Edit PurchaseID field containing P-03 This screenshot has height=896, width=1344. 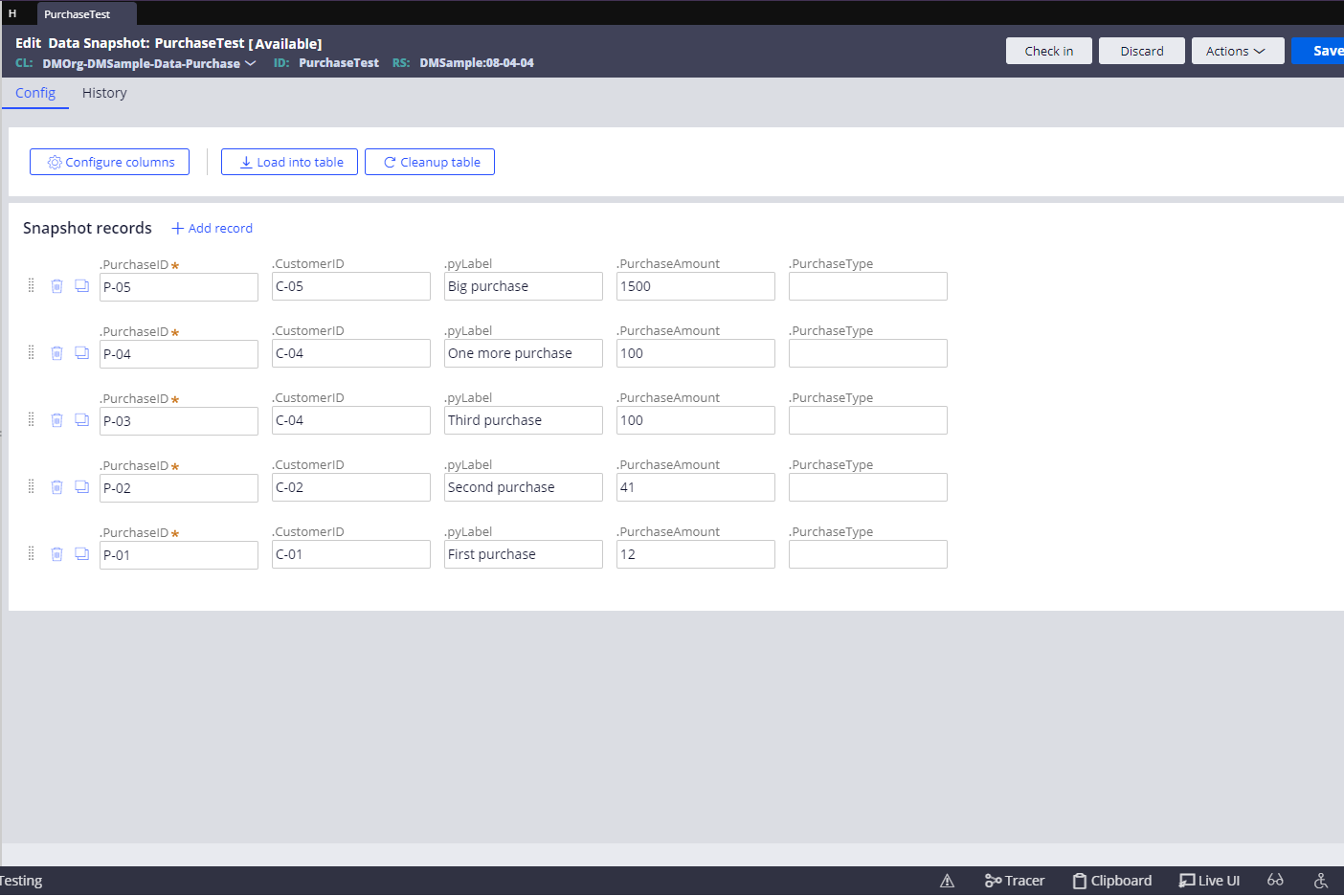(x=179, y=421)
